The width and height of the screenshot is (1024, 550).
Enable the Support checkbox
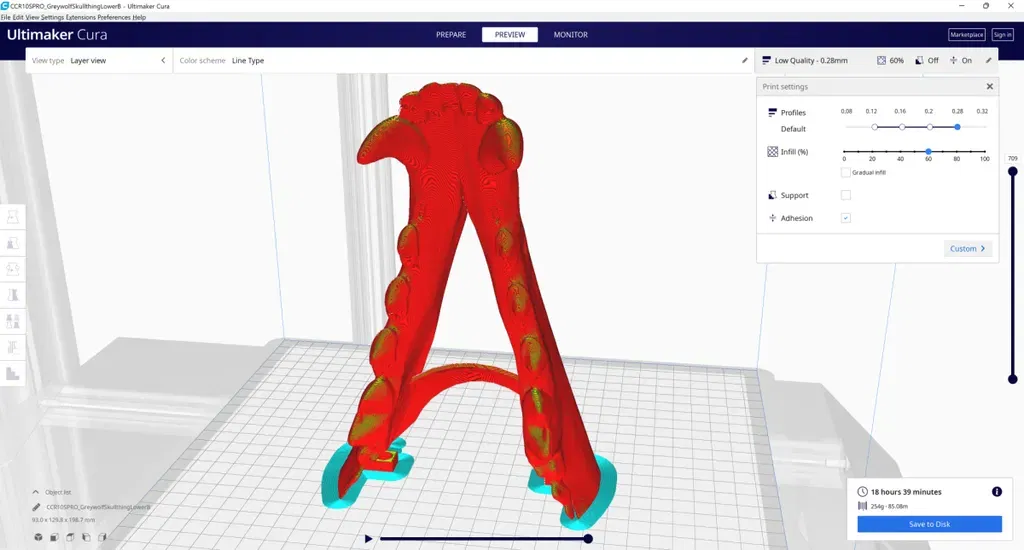(846, 195)
